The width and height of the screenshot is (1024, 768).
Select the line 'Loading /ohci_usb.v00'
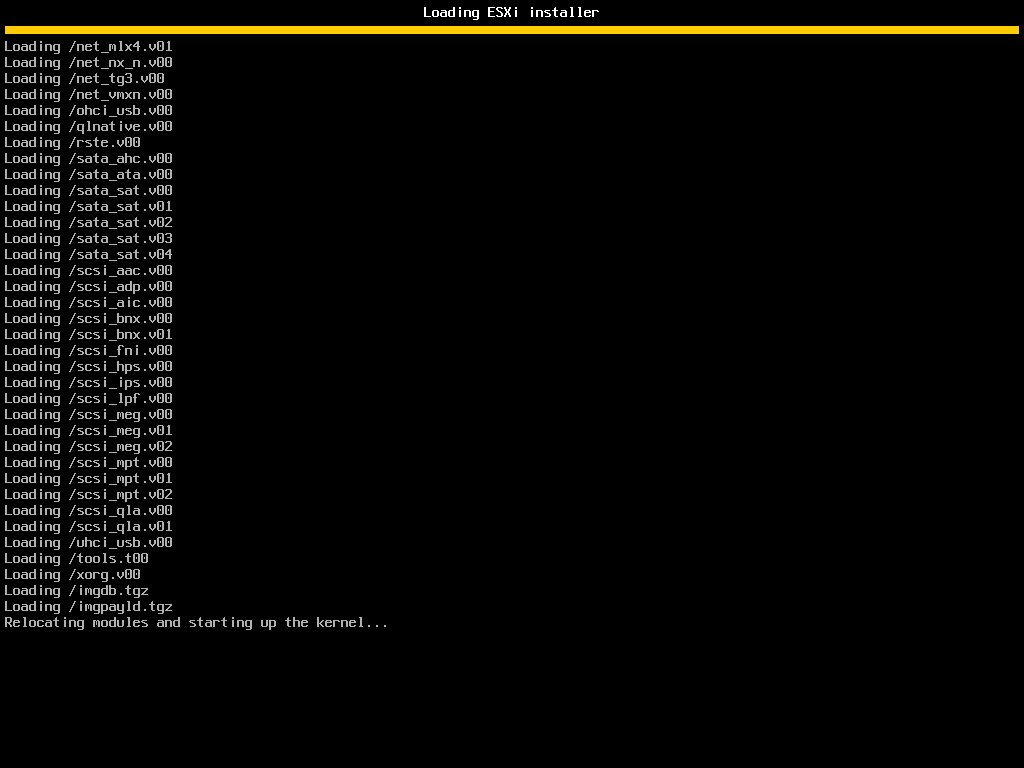click(88, 110)
